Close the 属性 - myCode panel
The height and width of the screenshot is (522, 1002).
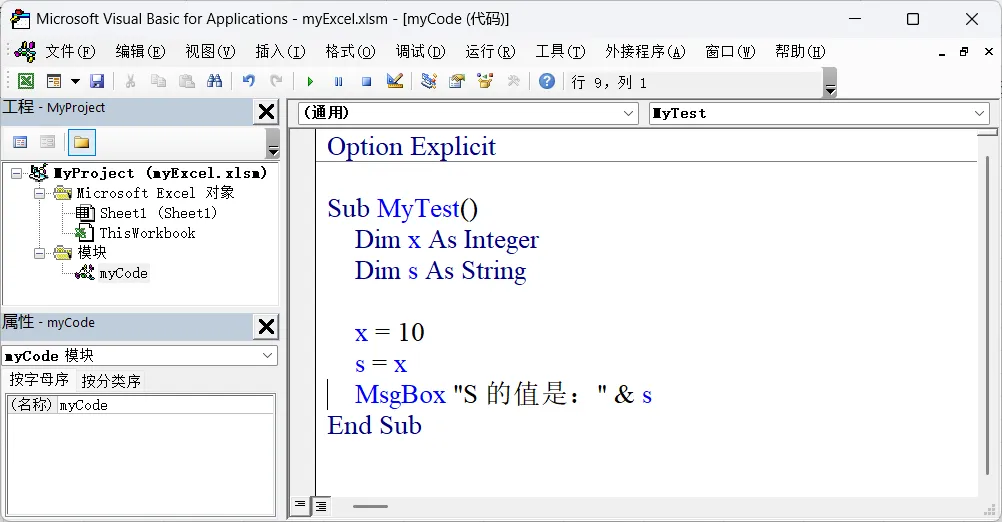click(266, 326)
